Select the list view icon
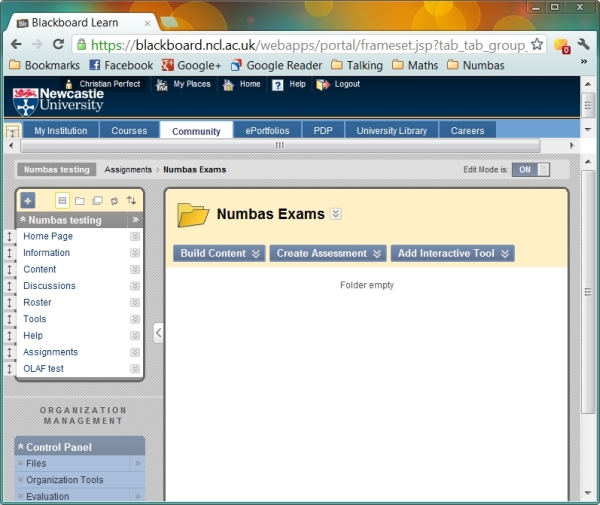Image resolution: width=600 pixels, height=505 pixels. [62, 200]
